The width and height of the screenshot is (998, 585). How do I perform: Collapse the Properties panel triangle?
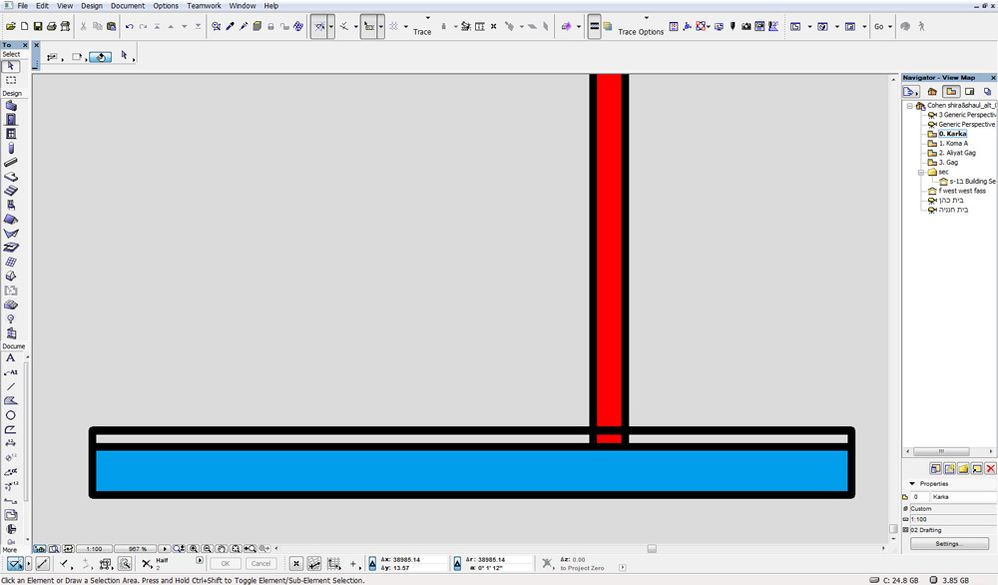pyautogui.click(x=912, y=484)
